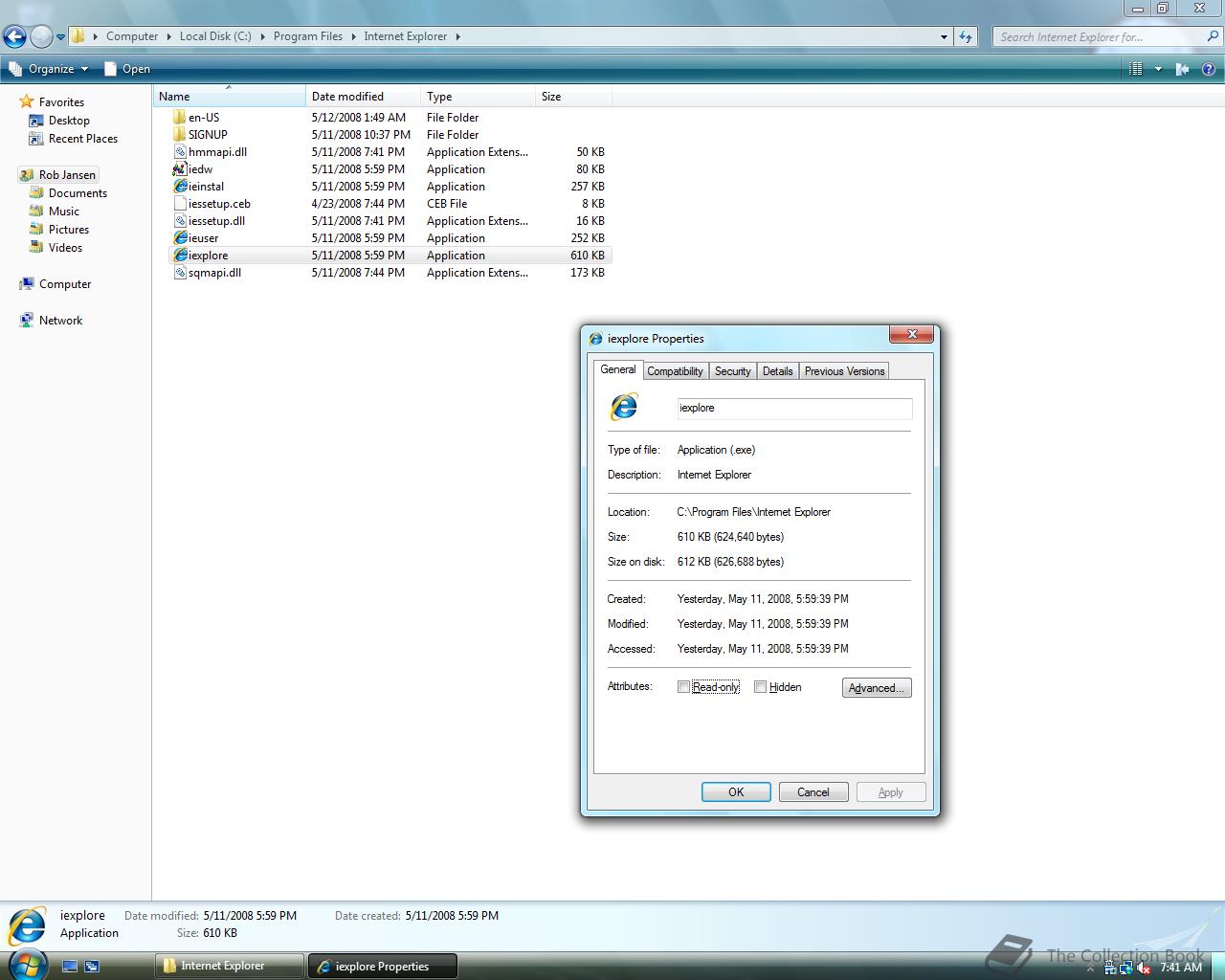Viewport: 1225px width, 980px height.
Task: Select the SIGNUP folder icon
Action: (180, 135)
